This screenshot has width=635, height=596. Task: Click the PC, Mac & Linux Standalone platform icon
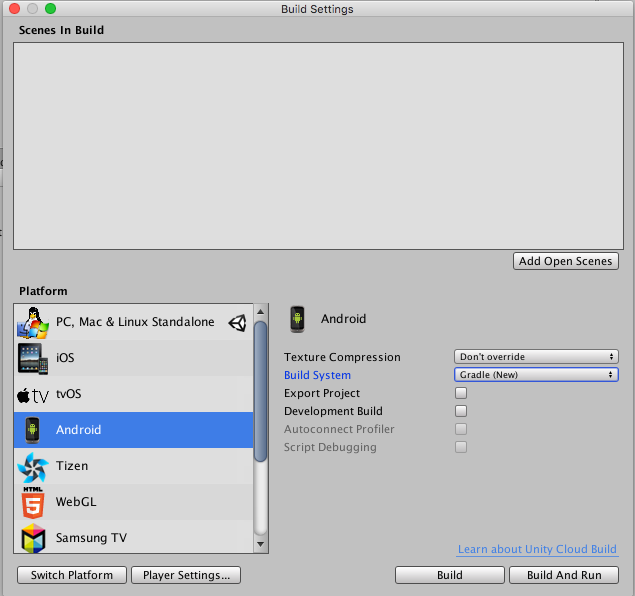pyautogui.click(x=32, y=322)
